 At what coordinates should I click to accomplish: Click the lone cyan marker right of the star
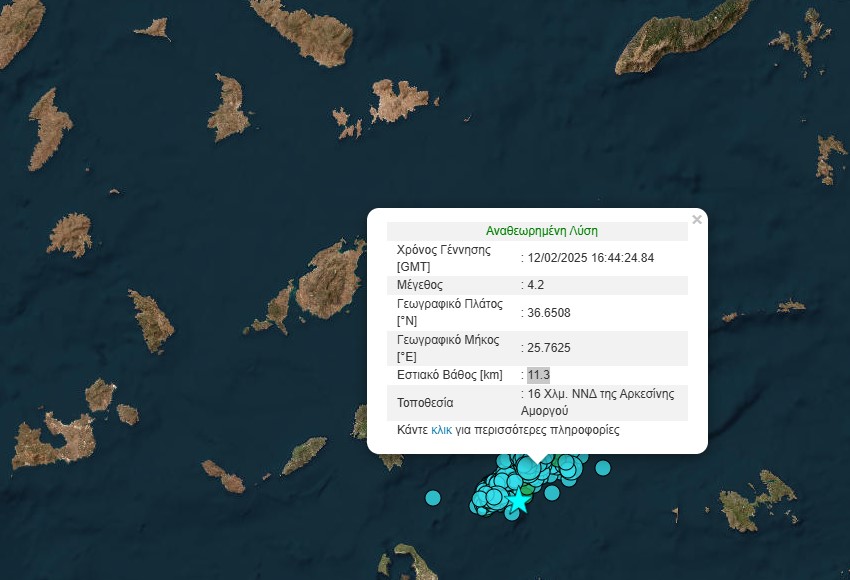[551, 492]
